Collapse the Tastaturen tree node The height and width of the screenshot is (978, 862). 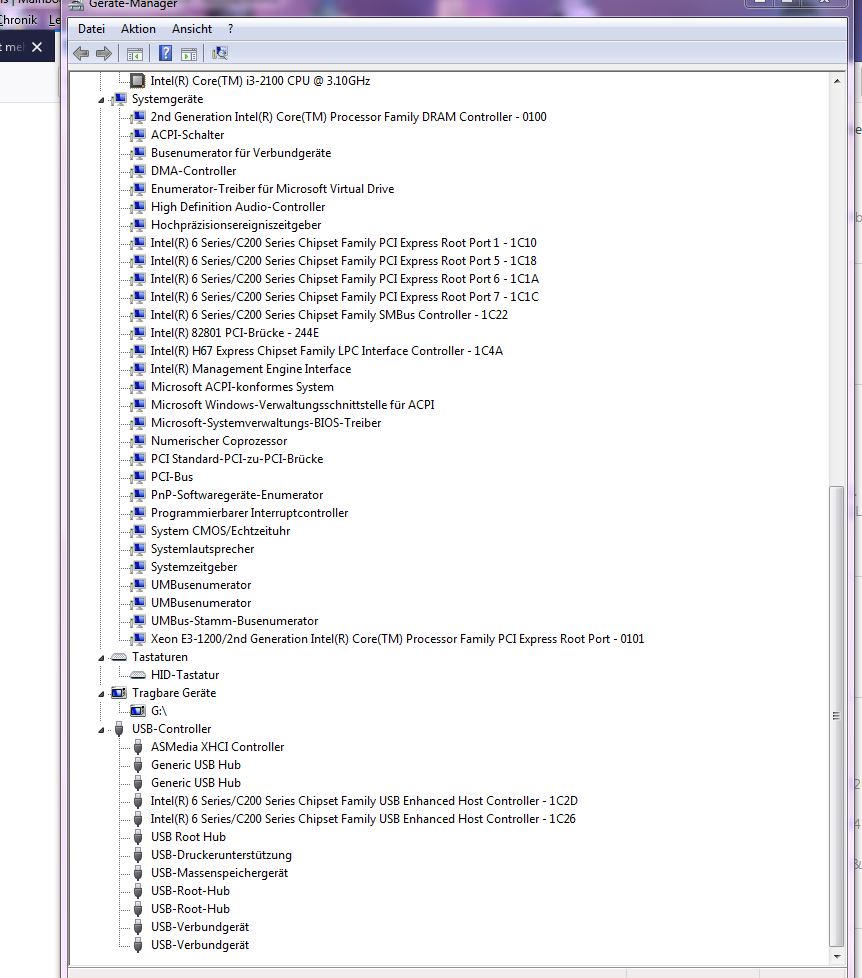(101, 658)
